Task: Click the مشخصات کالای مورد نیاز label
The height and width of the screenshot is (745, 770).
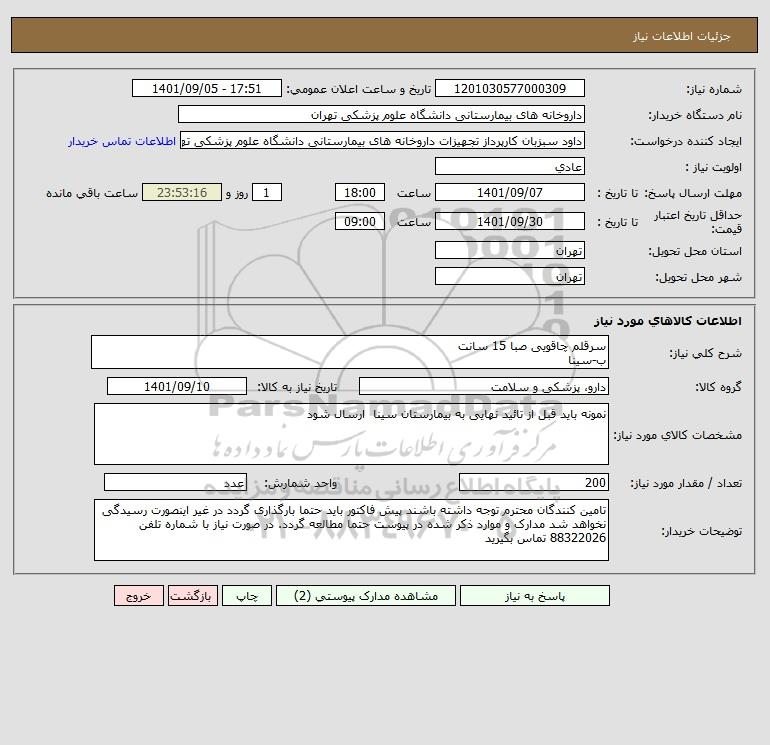Action: (x=678, y=435)
